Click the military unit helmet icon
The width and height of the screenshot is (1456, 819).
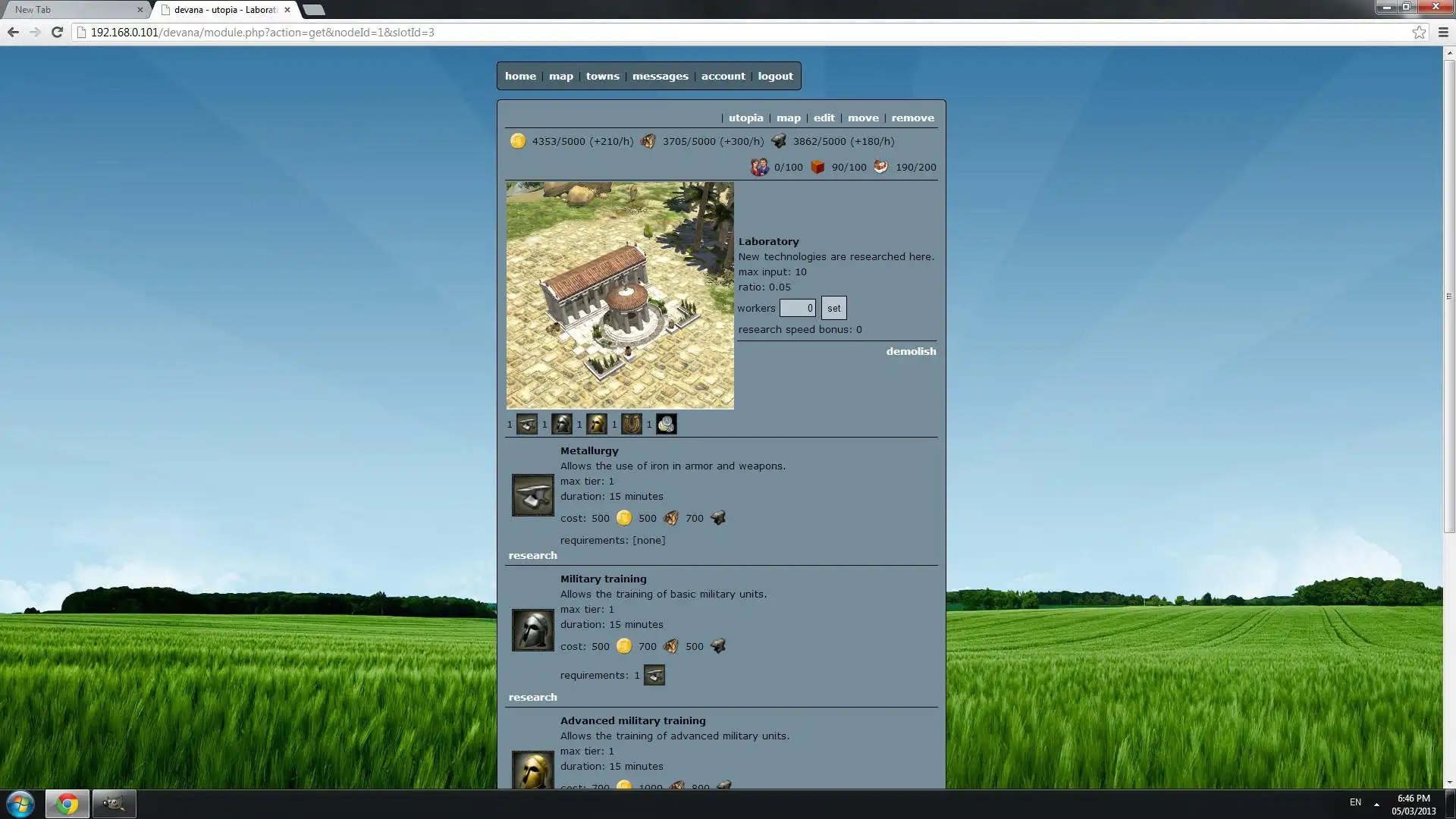tap(562, 423)
